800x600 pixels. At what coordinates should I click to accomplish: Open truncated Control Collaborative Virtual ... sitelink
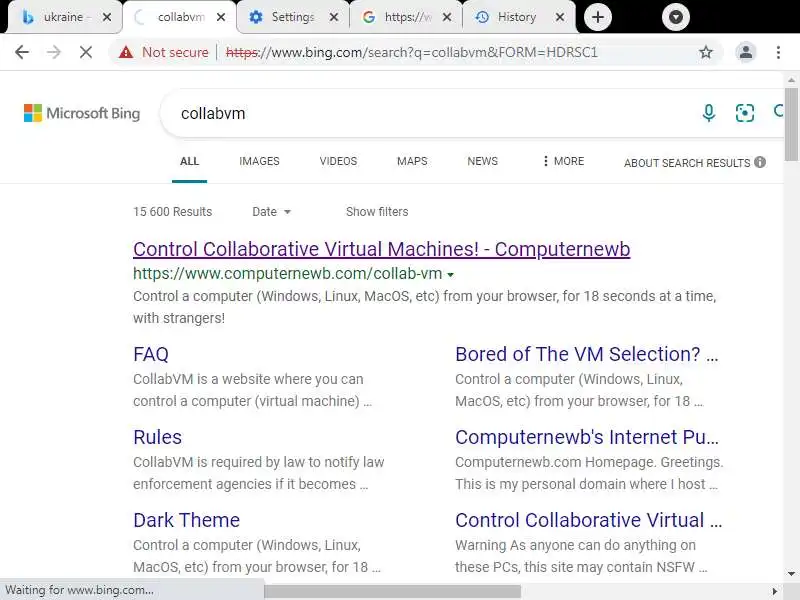point(588,520)
